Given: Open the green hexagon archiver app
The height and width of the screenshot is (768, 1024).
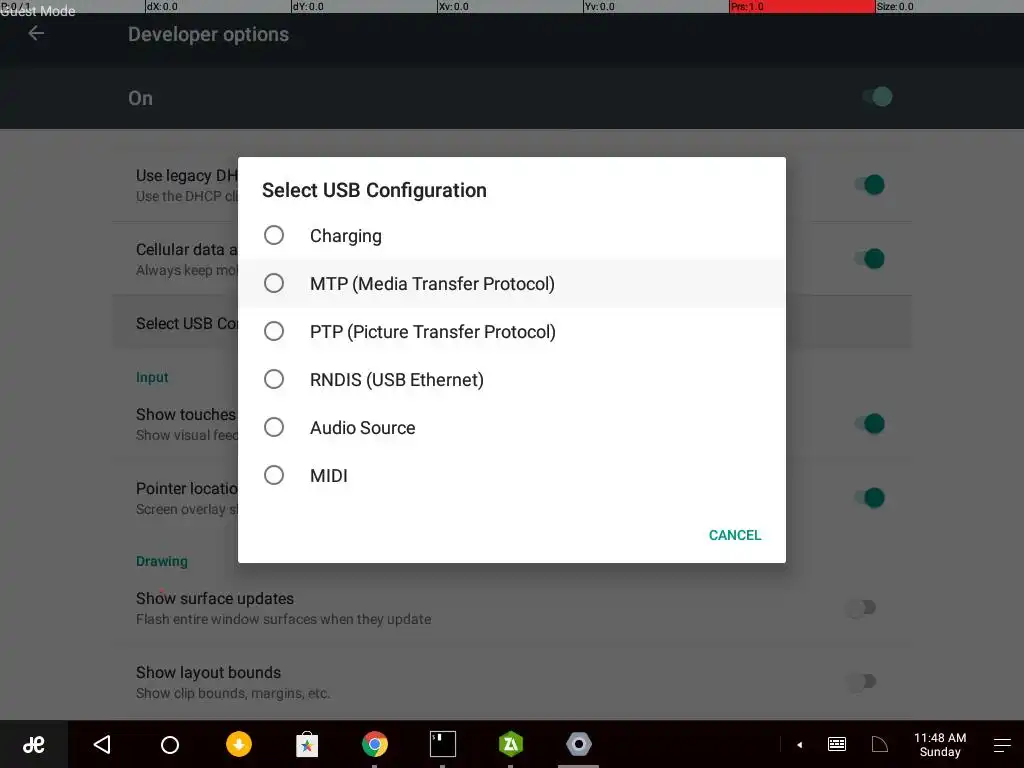Looking at the screenshot, I should 511,744.
